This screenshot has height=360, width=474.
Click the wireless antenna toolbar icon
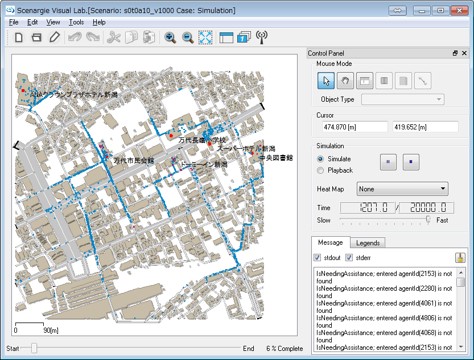262,37
